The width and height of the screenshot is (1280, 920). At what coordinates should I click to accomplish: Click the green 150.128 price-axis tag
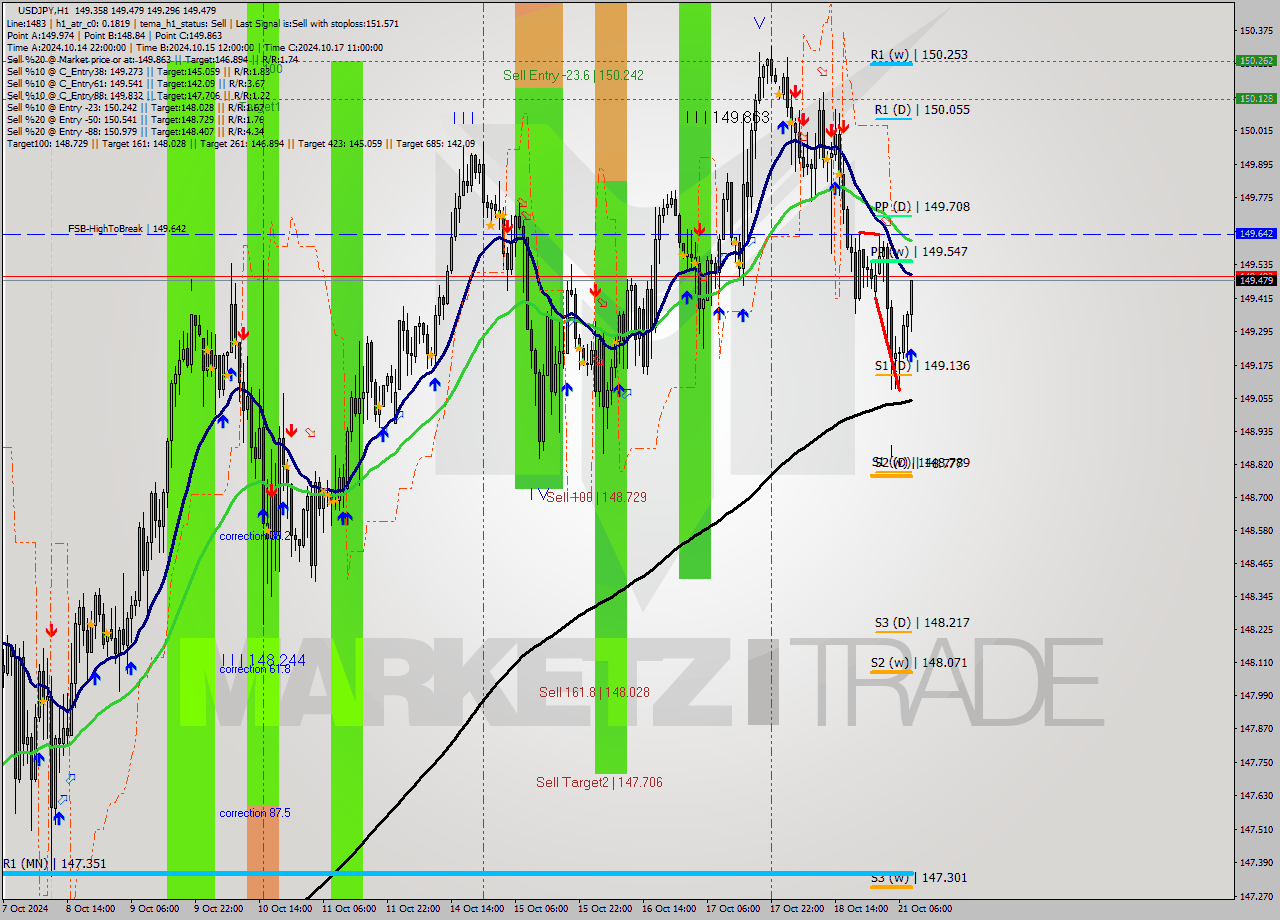pos(1256,99)
